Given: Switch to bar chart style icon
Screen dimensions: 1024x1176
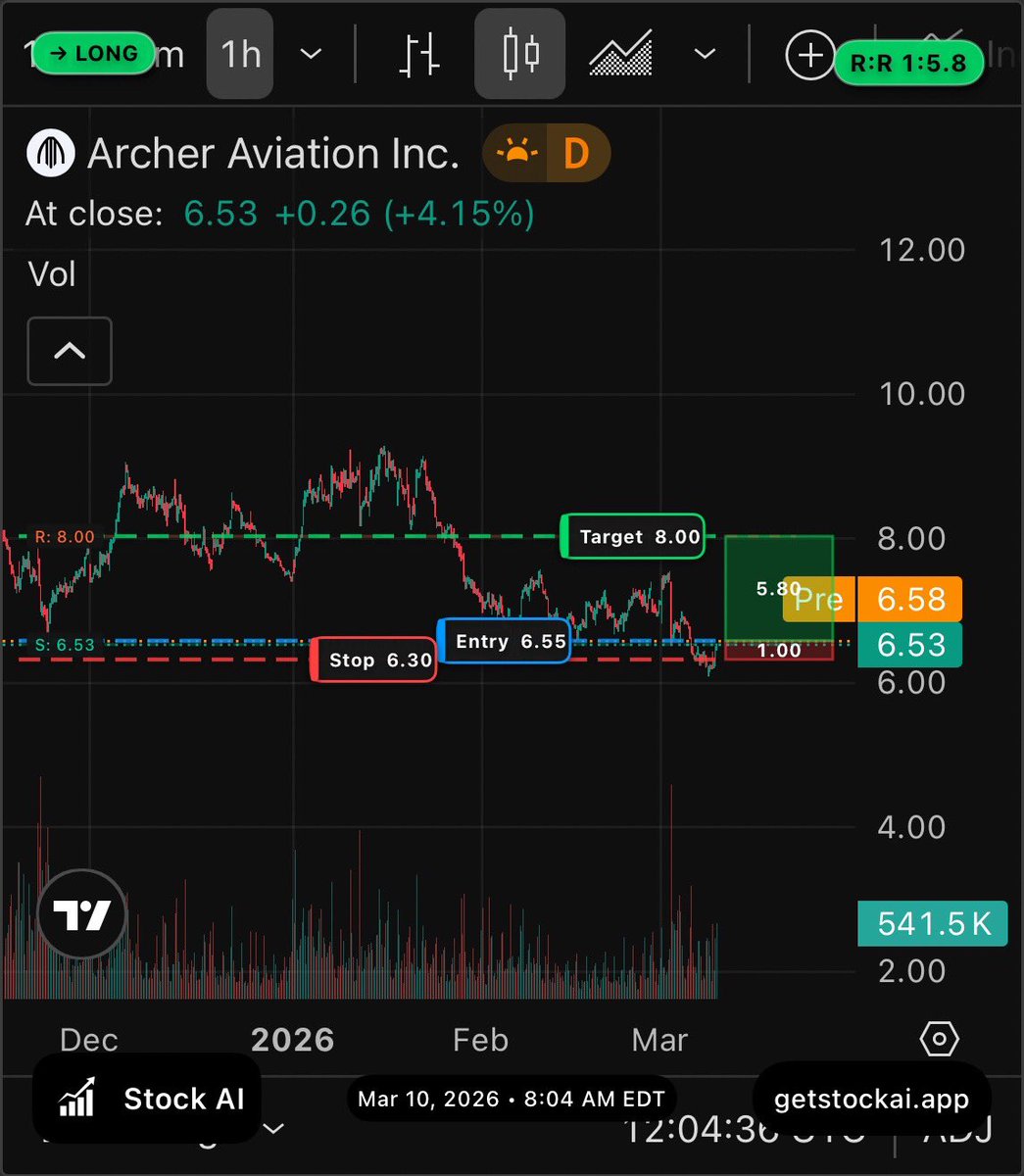Looking at the screenshot, I should point(418,55).
